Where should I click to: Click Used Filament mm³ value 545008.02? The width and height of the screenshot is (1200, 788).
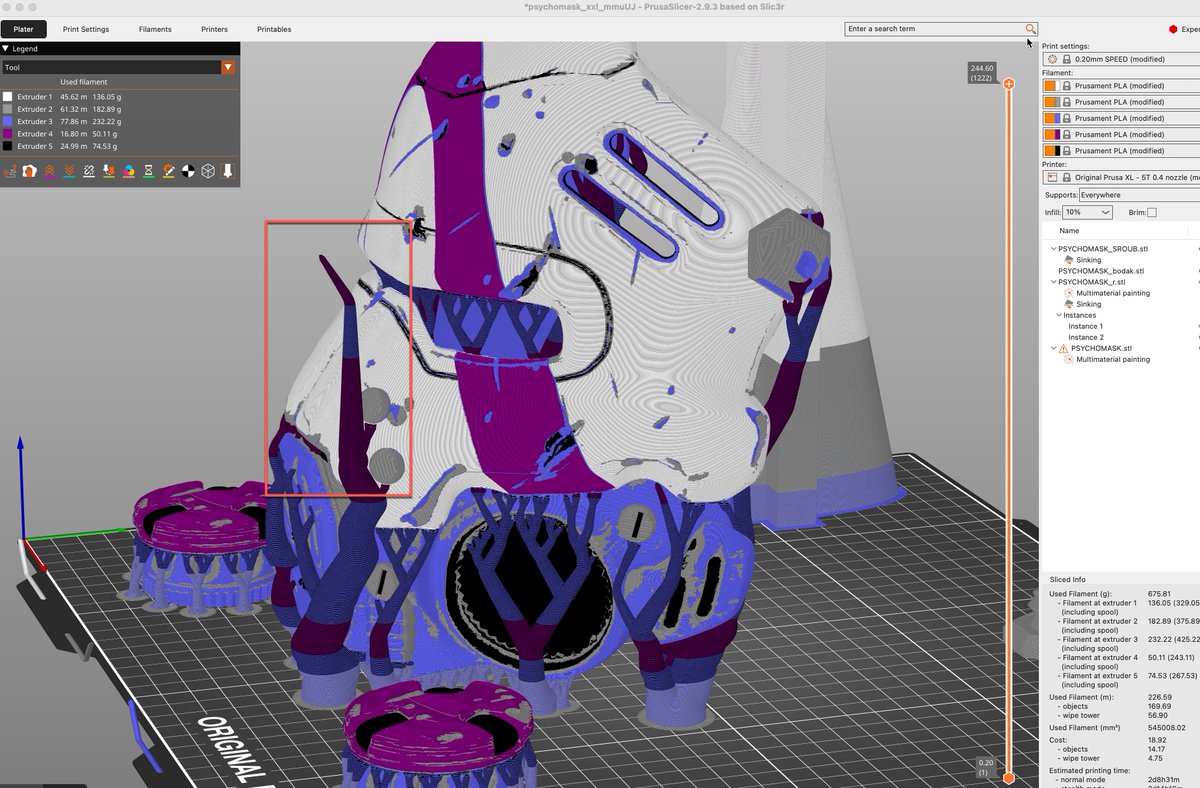(1166, 727)
